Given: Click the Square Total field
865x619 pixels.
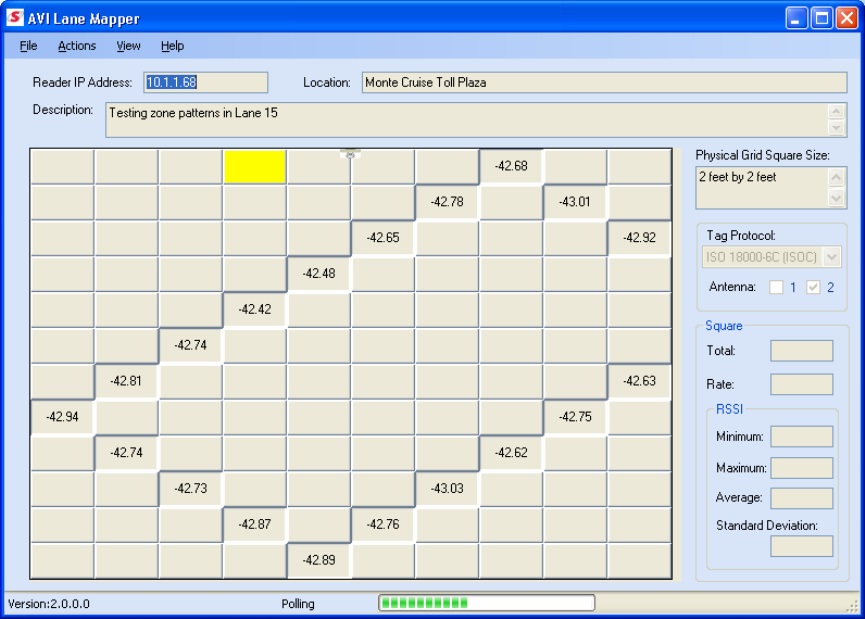Looking at the screenshot, I should click(x=802, y=351).
